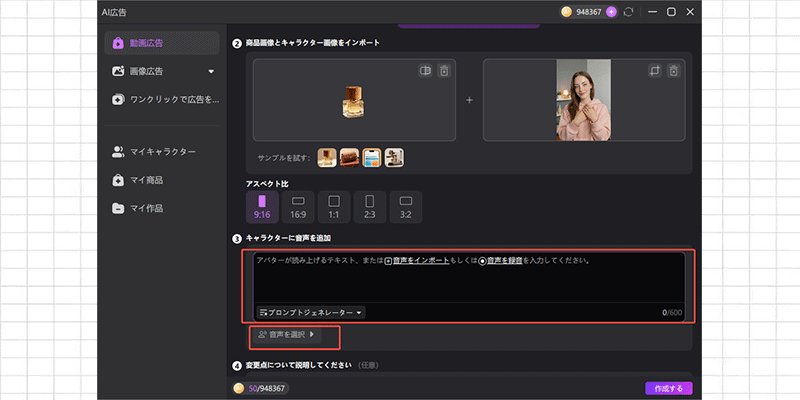The width and height of the screenshot is (800, 400).
Task: Select the woman character image thumbnail
Action: coord(584,100)
